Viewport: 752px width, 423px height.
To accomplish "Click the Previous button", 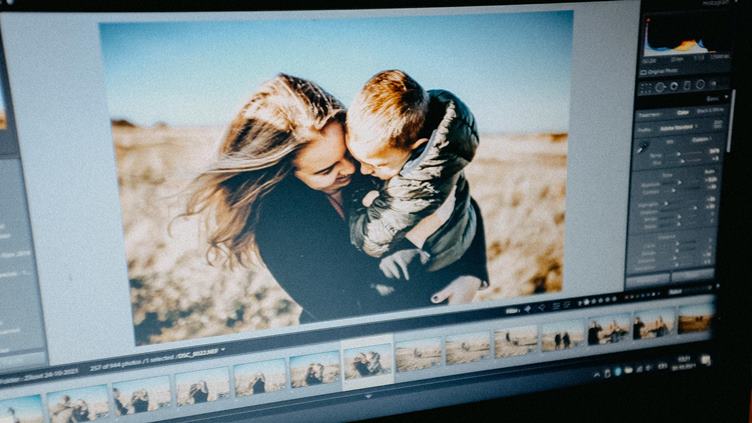I will coord(648,280).
